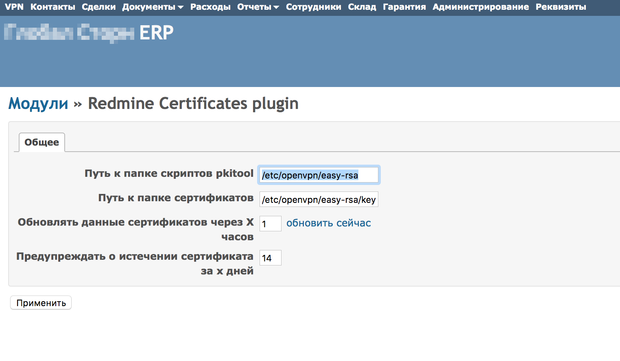Click the expiry warning days field
Screen dimensions: 620x361
click(270, 258)
